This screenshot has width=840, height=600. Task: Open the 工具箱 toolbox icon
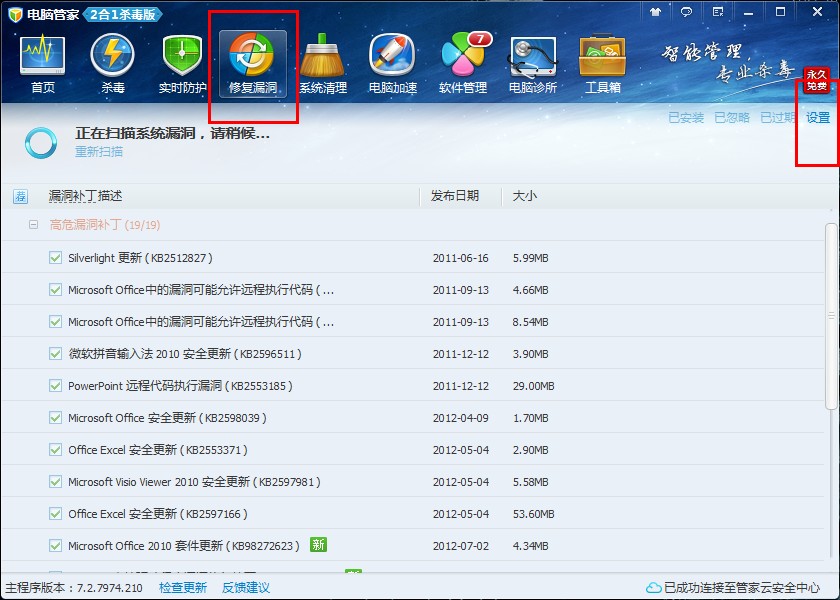[x=603, y=63]
